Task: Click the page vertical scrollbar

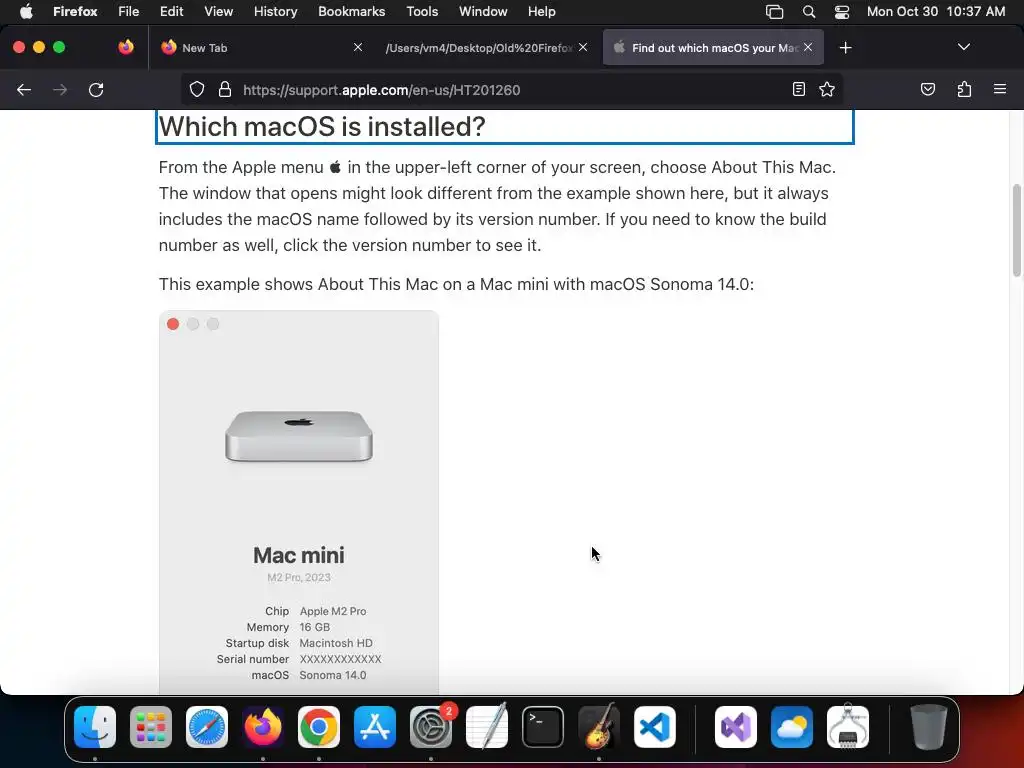Action: [x=1017, y=231]
